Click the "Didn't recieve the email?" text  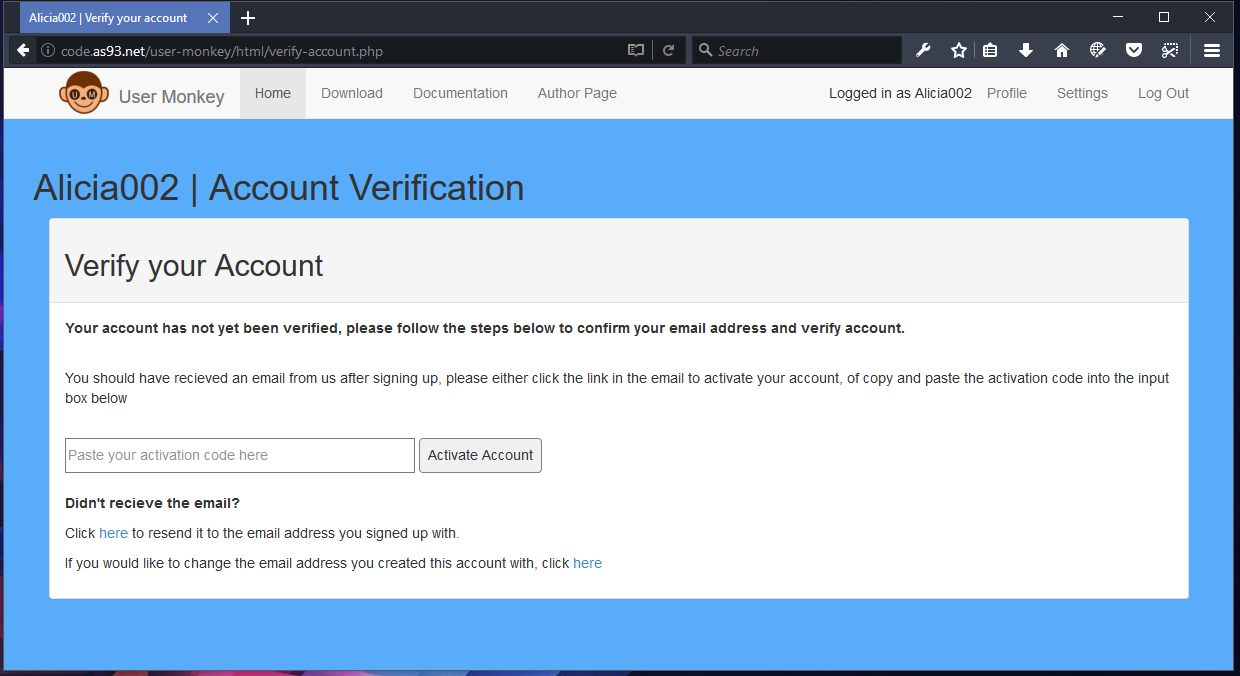152,503
